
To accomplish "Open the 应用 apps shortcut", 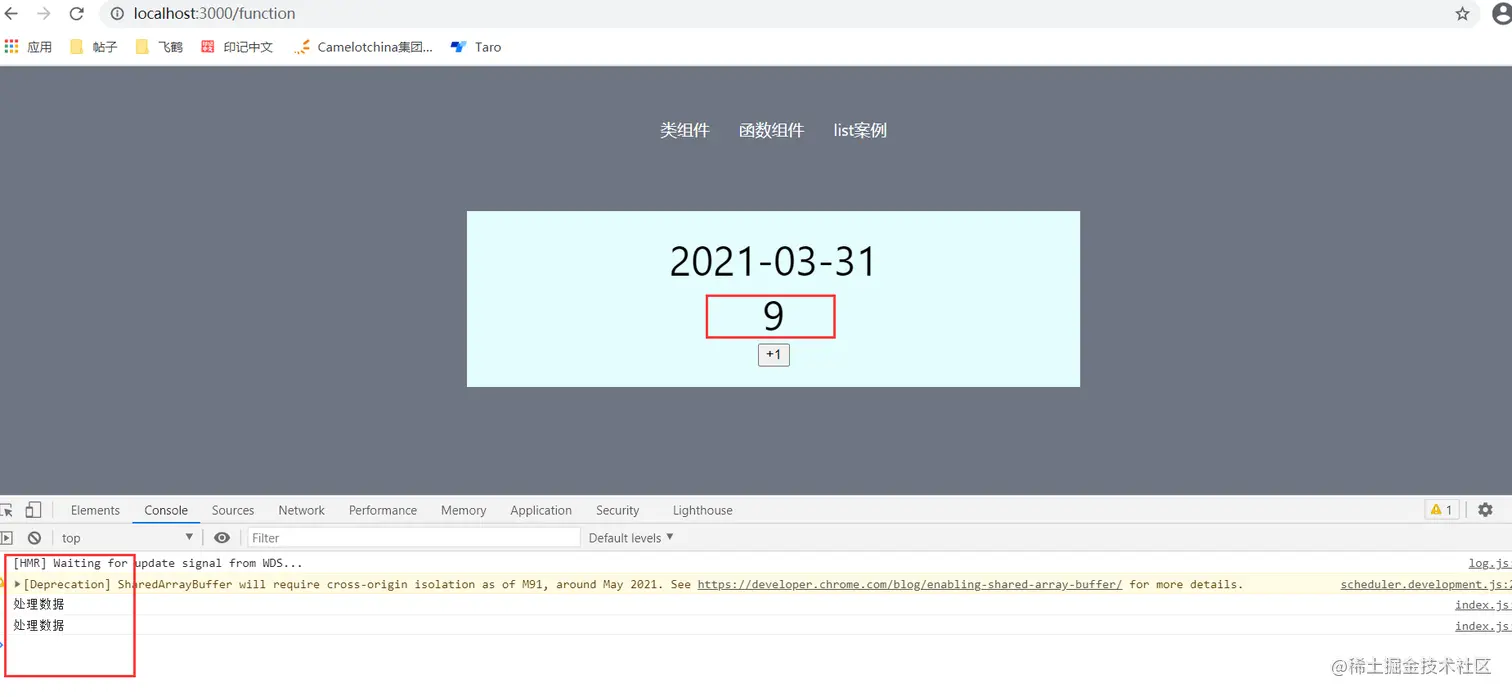I will (28, 47).
